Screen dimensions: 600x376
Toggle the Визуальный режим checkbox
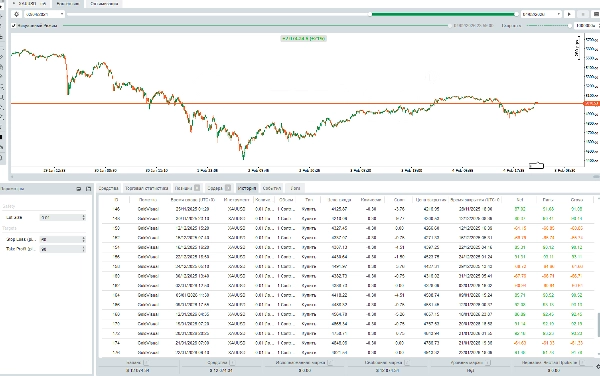[14, 26]
